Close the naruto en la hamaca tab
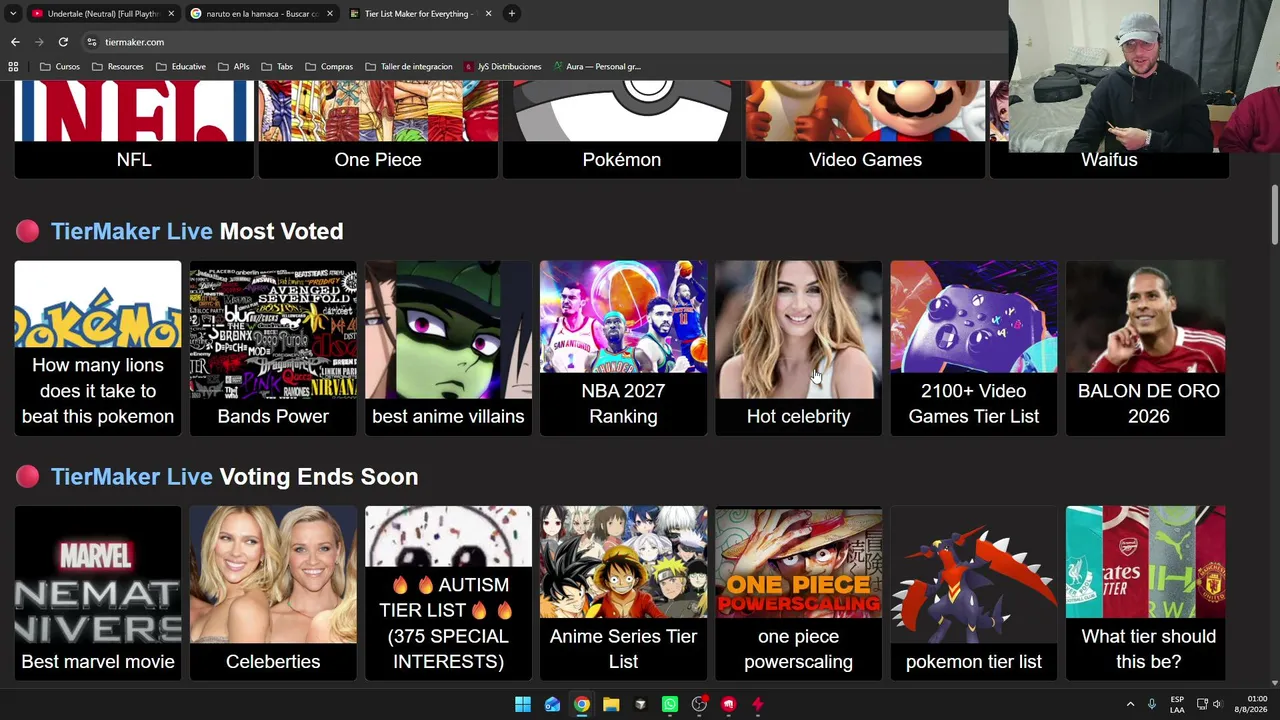The image size is (1280, 720). click(x=329, y=14)
